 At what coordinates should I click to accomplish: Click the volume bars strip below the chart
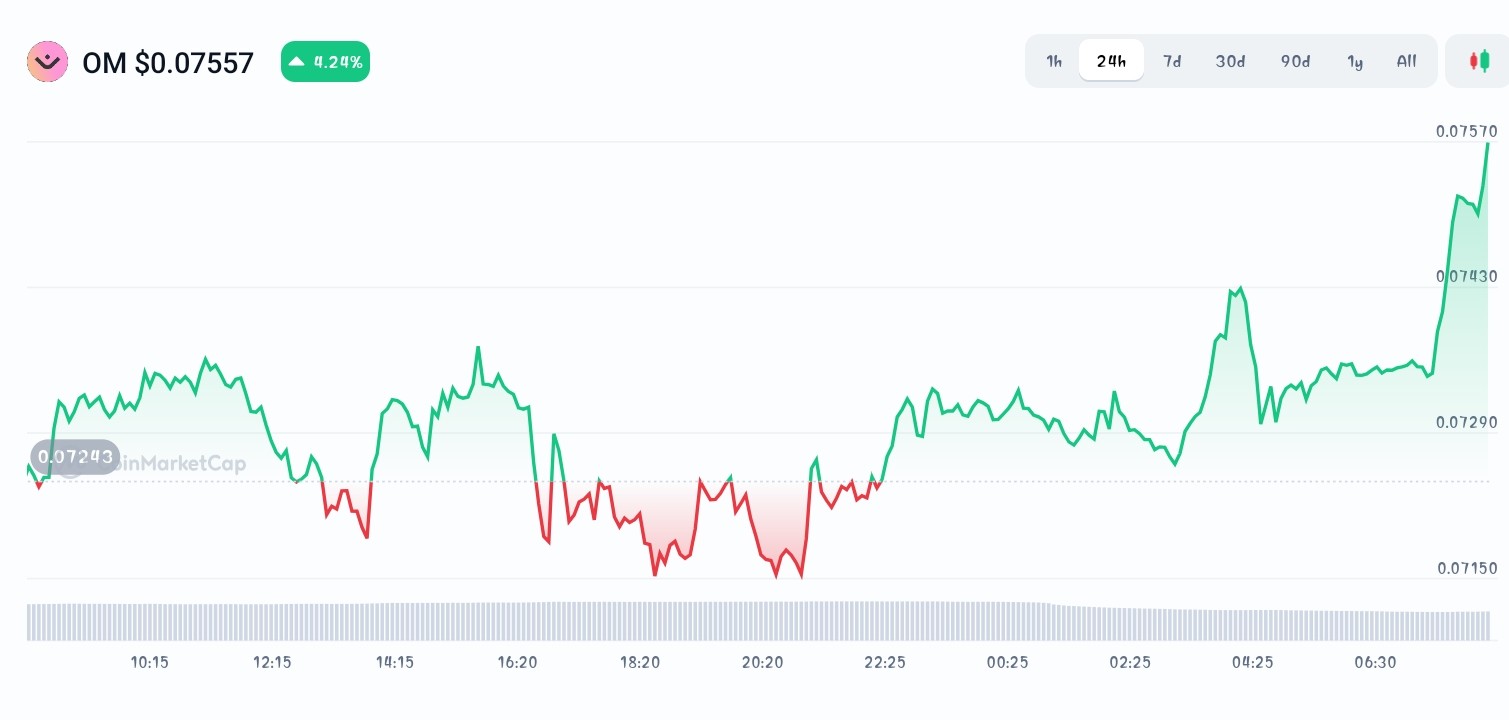pyautogui.click(x=758, y=621)
